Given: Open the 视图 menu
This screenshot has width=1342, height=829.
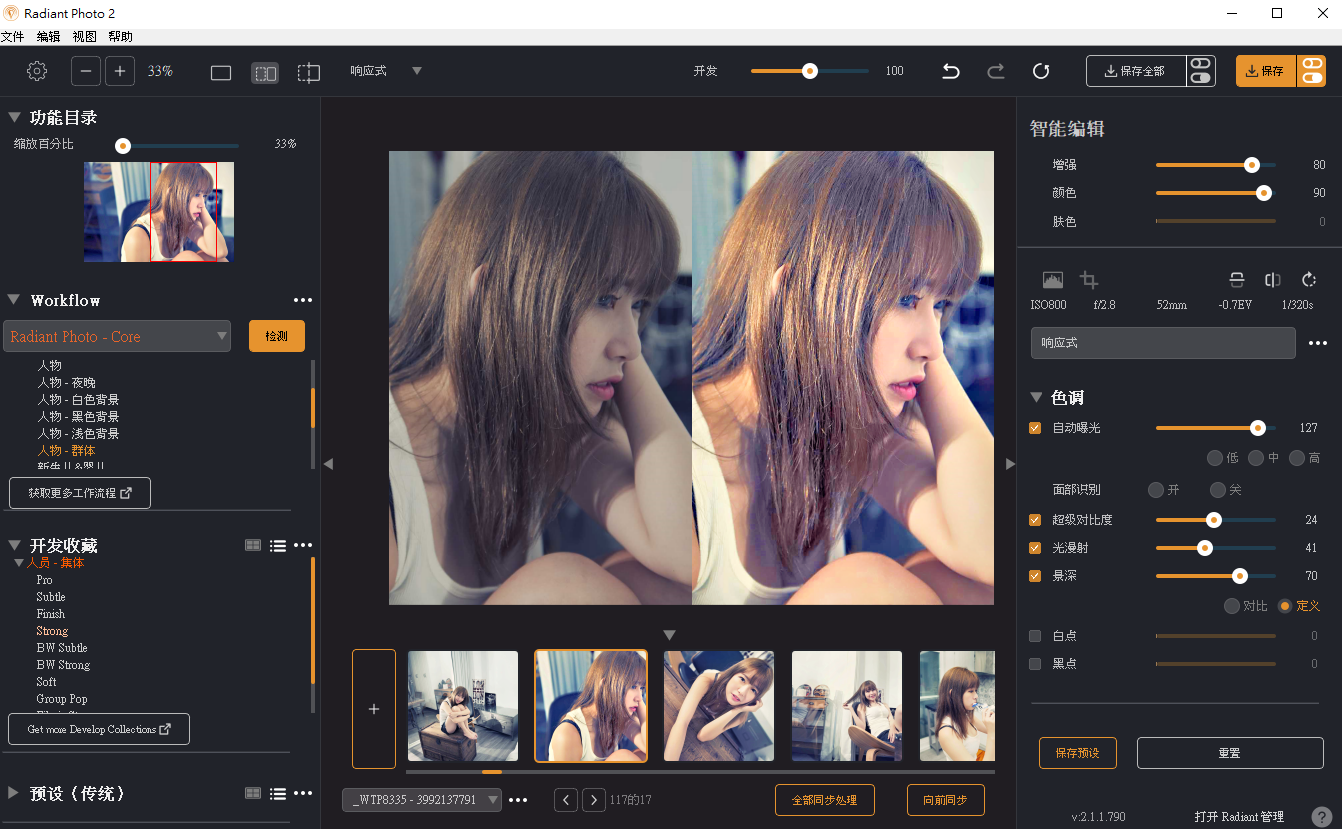Looking at the screenshot, I should click(x=84, y=36).
